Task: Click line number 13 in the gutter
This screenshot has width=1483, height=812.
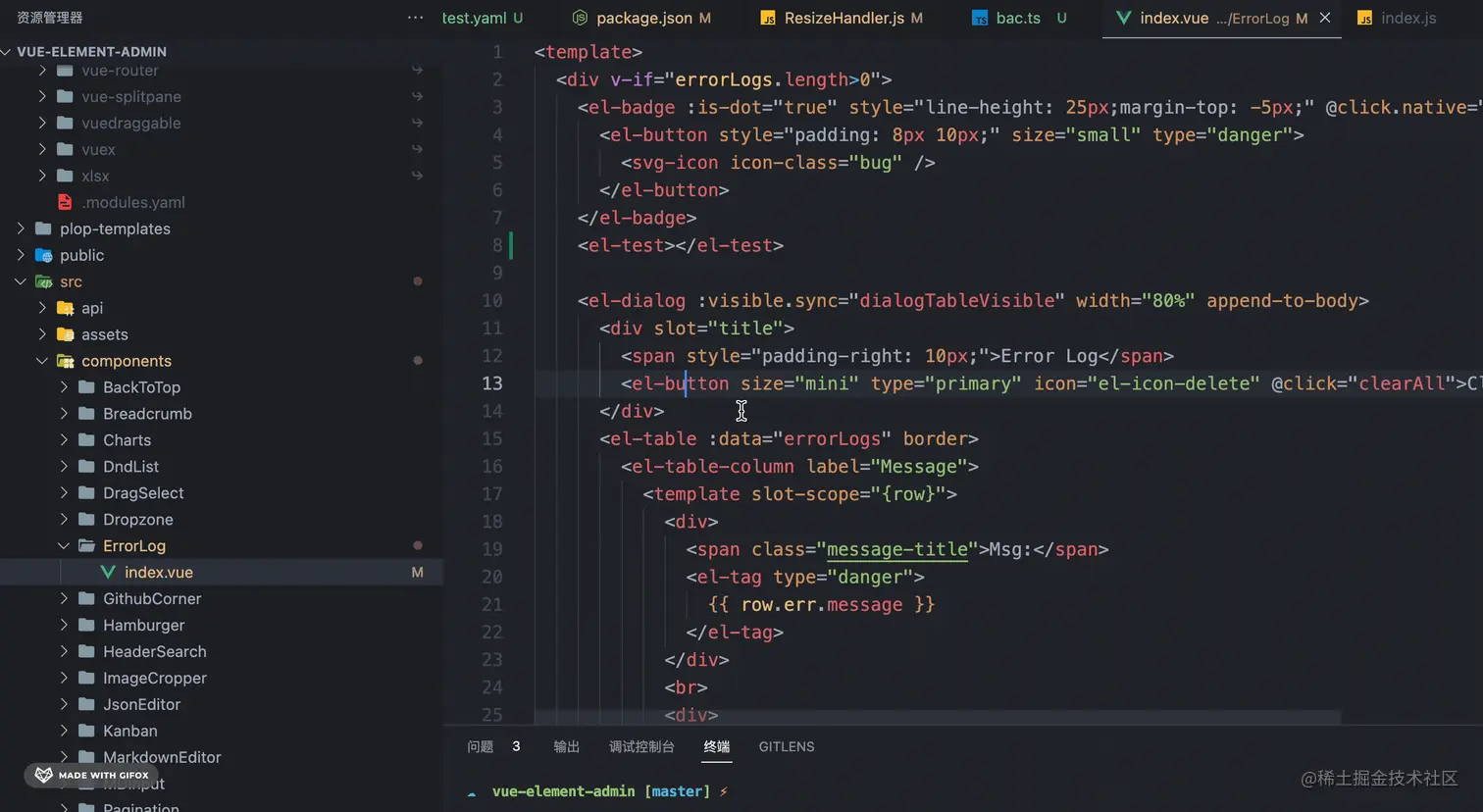Action: coord(492,383)
